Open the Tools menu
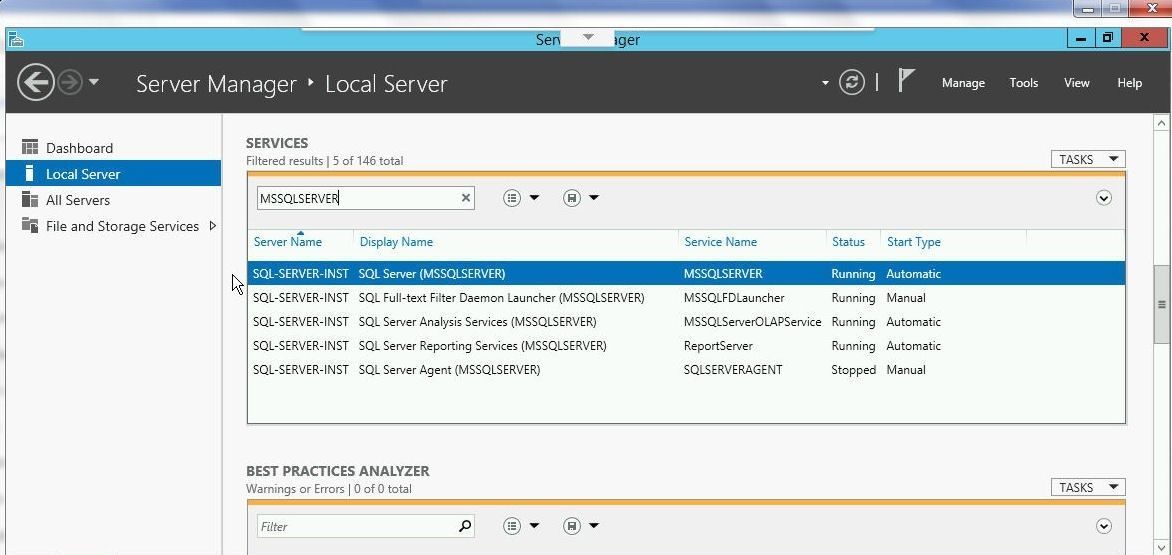Screen dimensions: 1172x555 click(1023, 83)
